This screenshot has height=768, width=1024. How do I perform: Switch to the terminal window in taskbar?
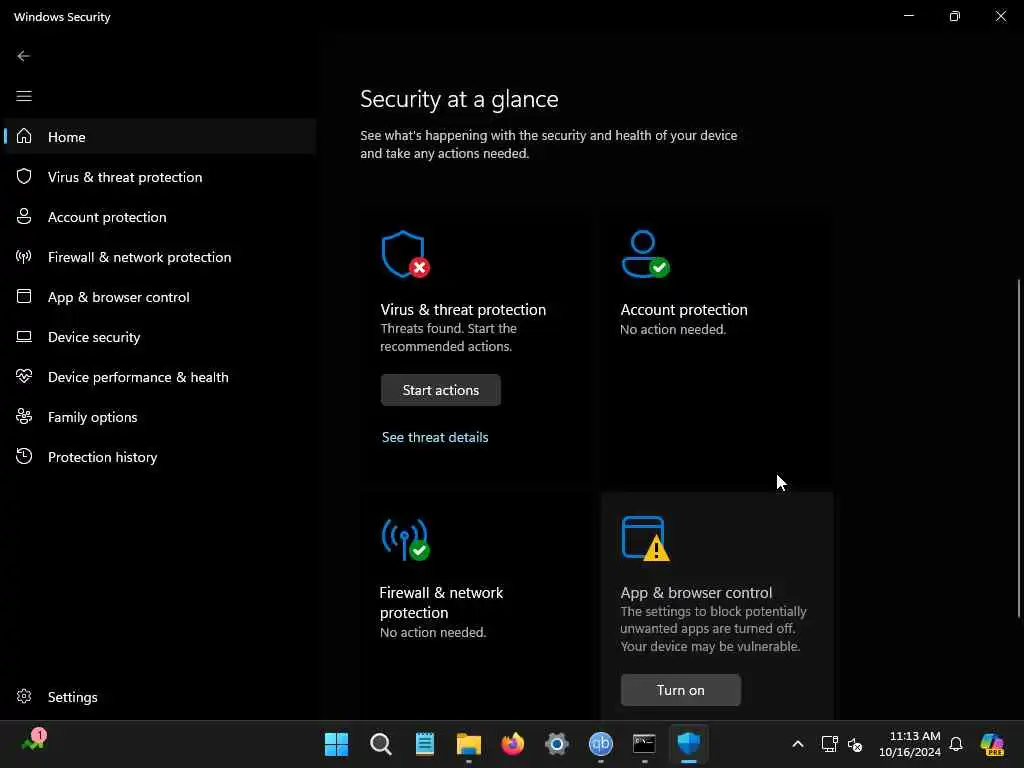point(645,743)
